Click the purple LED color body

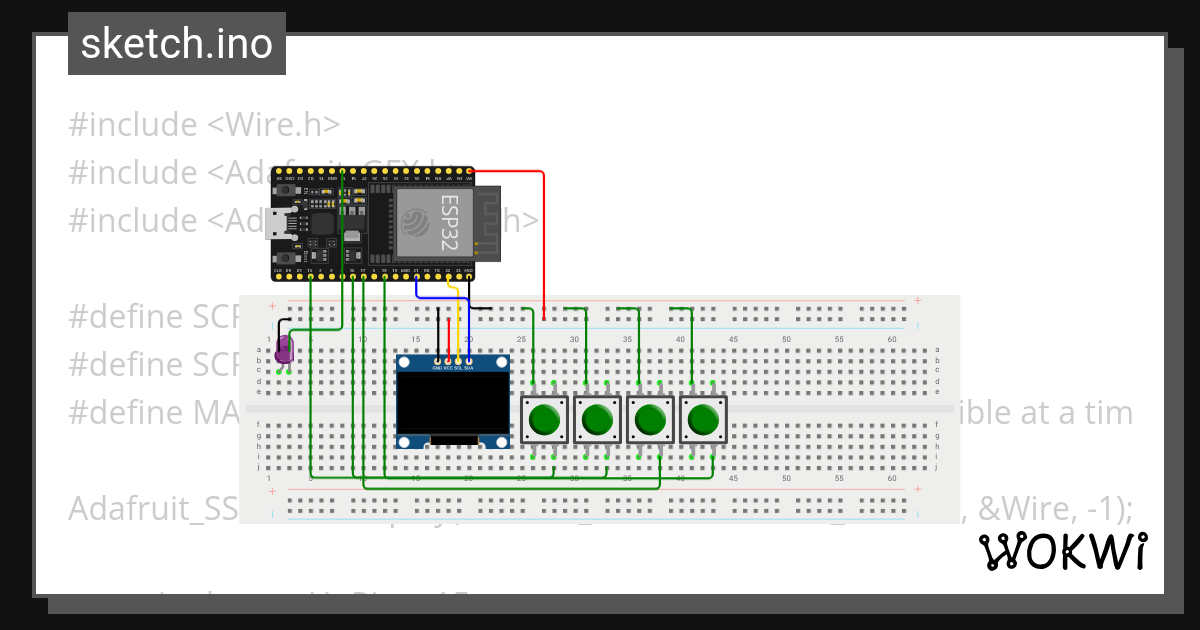click(x=284, y=352)
